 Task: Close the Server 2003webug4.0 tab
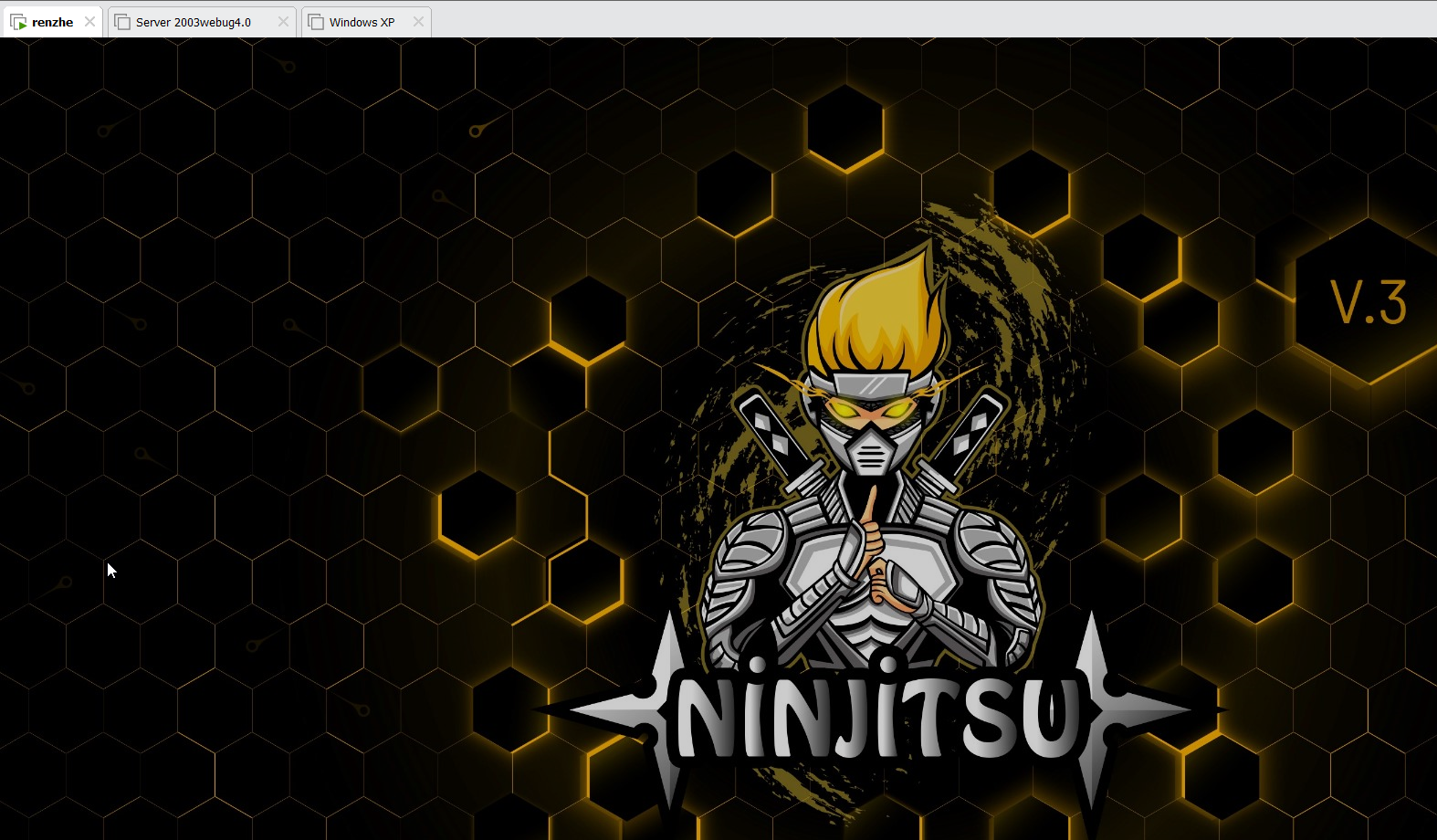[283, 22]
